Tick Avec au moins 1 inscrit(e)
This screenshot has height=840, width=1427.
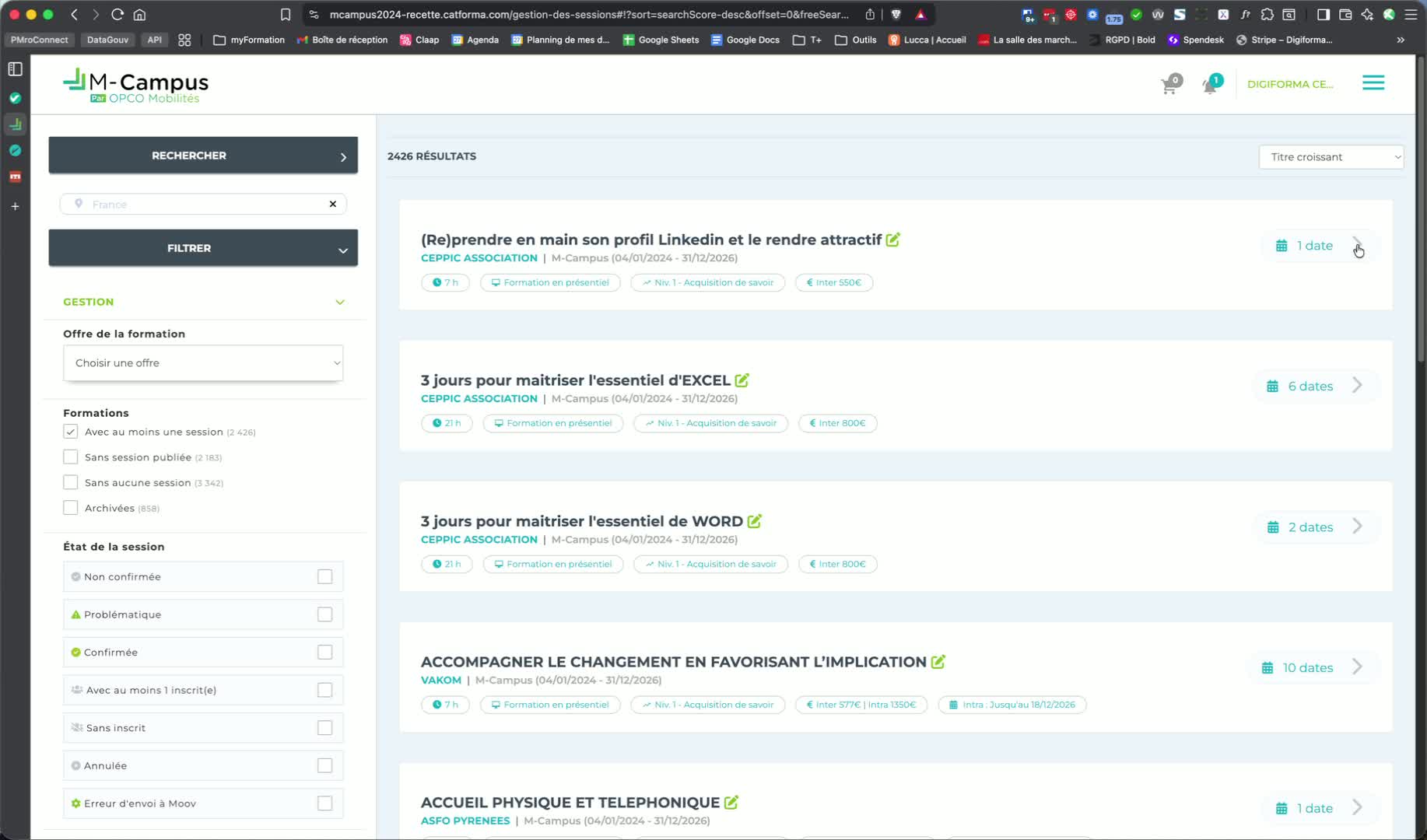click(x=325, y=690)
